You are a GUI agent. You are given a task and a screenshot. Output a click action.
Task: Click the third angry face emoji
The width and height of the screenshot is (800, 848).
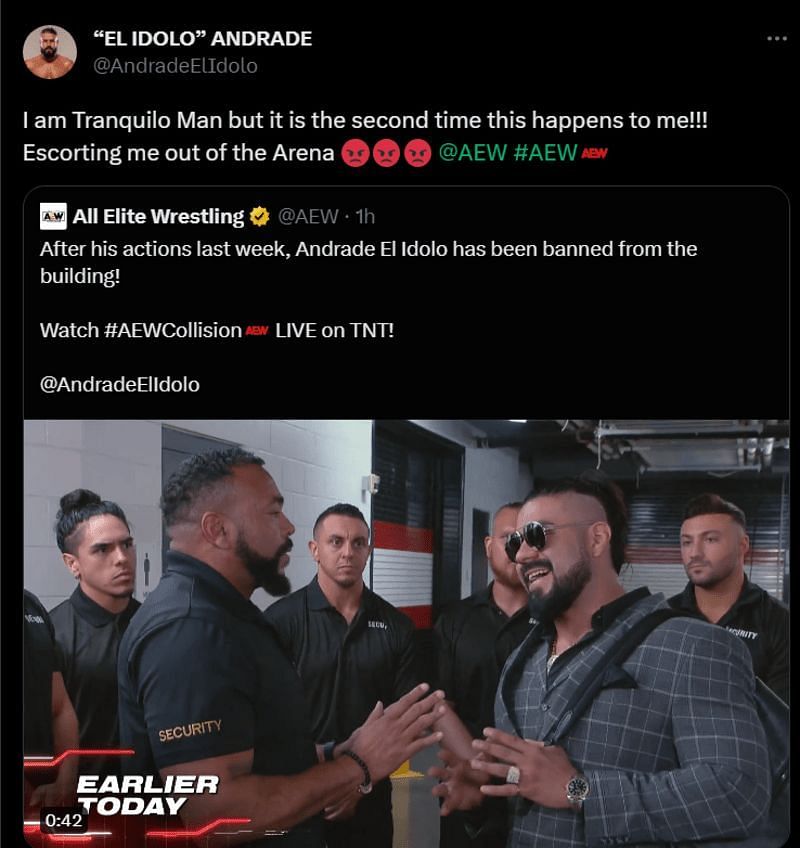pos(418,153)
